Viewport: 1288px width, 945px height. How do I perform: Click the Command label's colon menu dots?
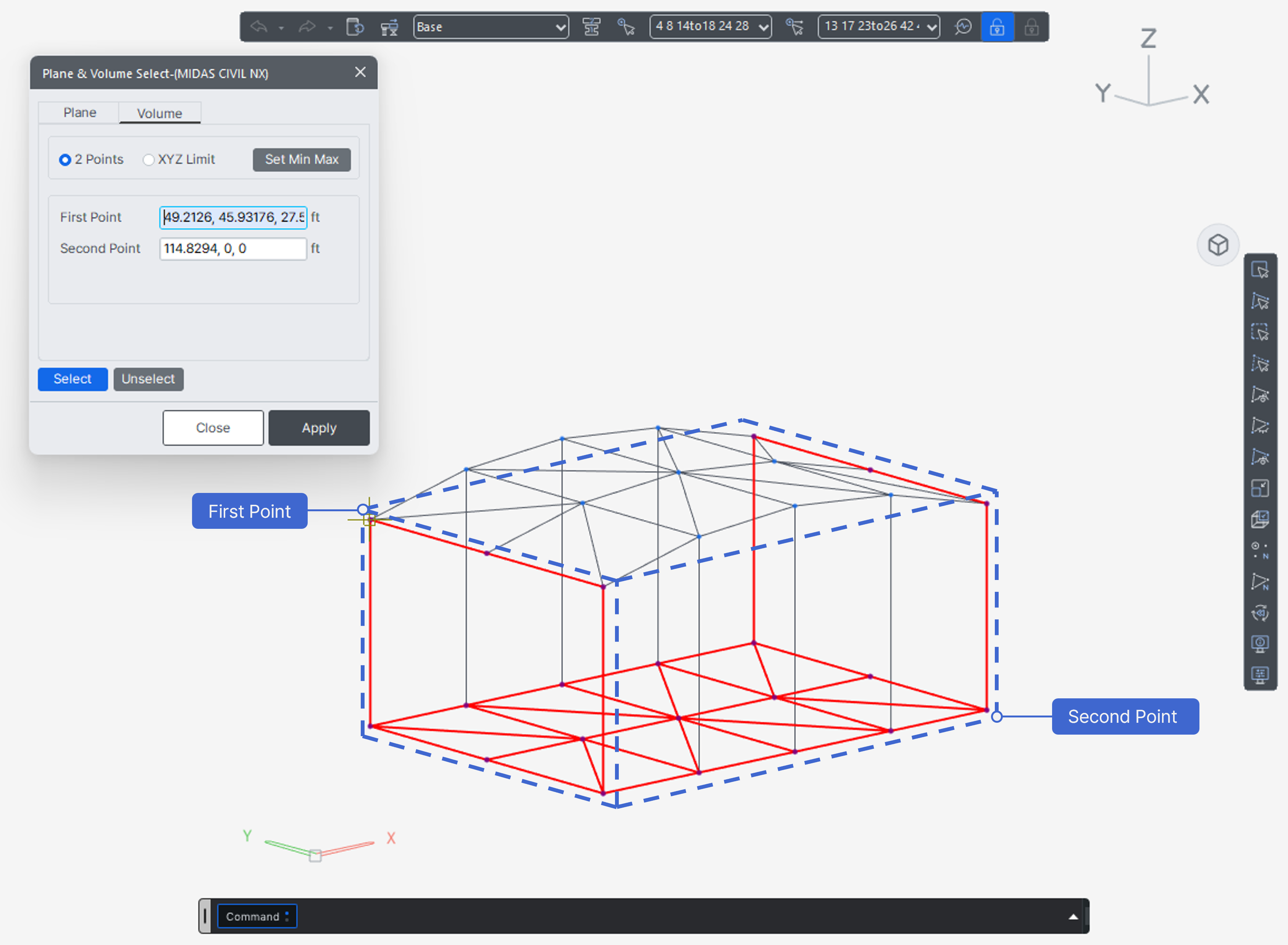[x=287, y=916]
